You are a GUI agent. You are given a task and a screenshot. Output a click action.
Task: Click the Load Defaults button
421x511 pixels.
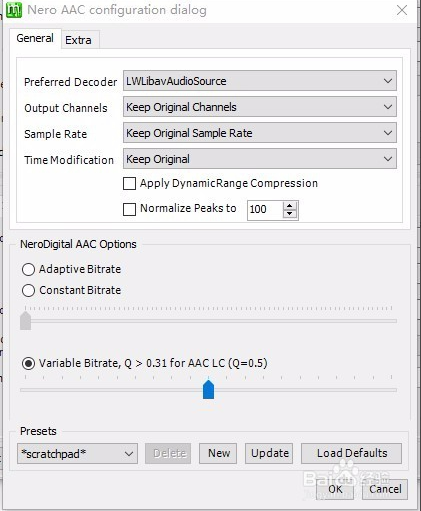click(x=352, y=453)
